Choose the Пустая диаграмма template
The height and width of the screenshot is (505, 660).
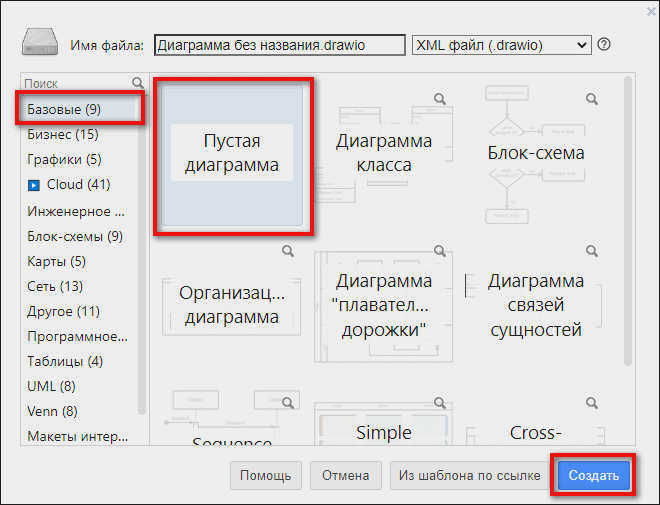tap(232, 156)
